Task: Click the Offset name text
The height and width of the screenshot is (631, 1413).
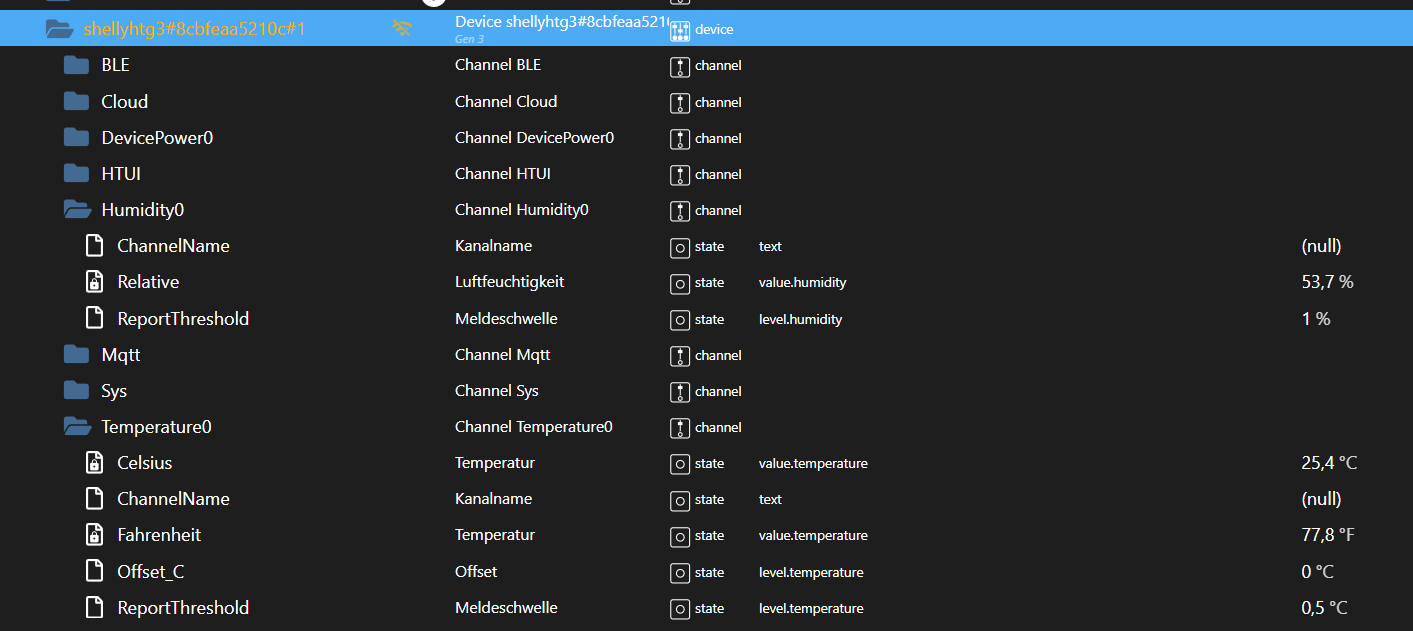Action: (x=476, y=571)
